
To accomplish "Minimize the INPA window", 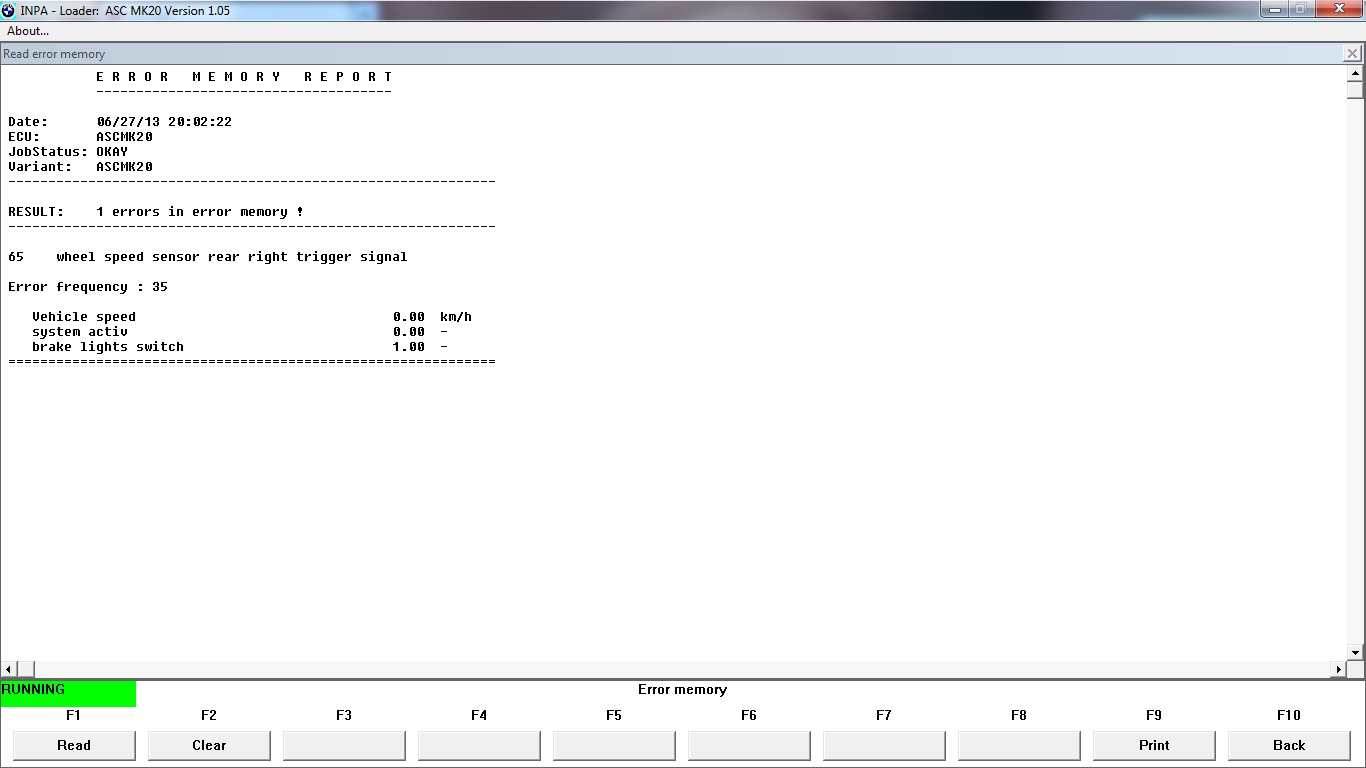I will (1275, 9).
